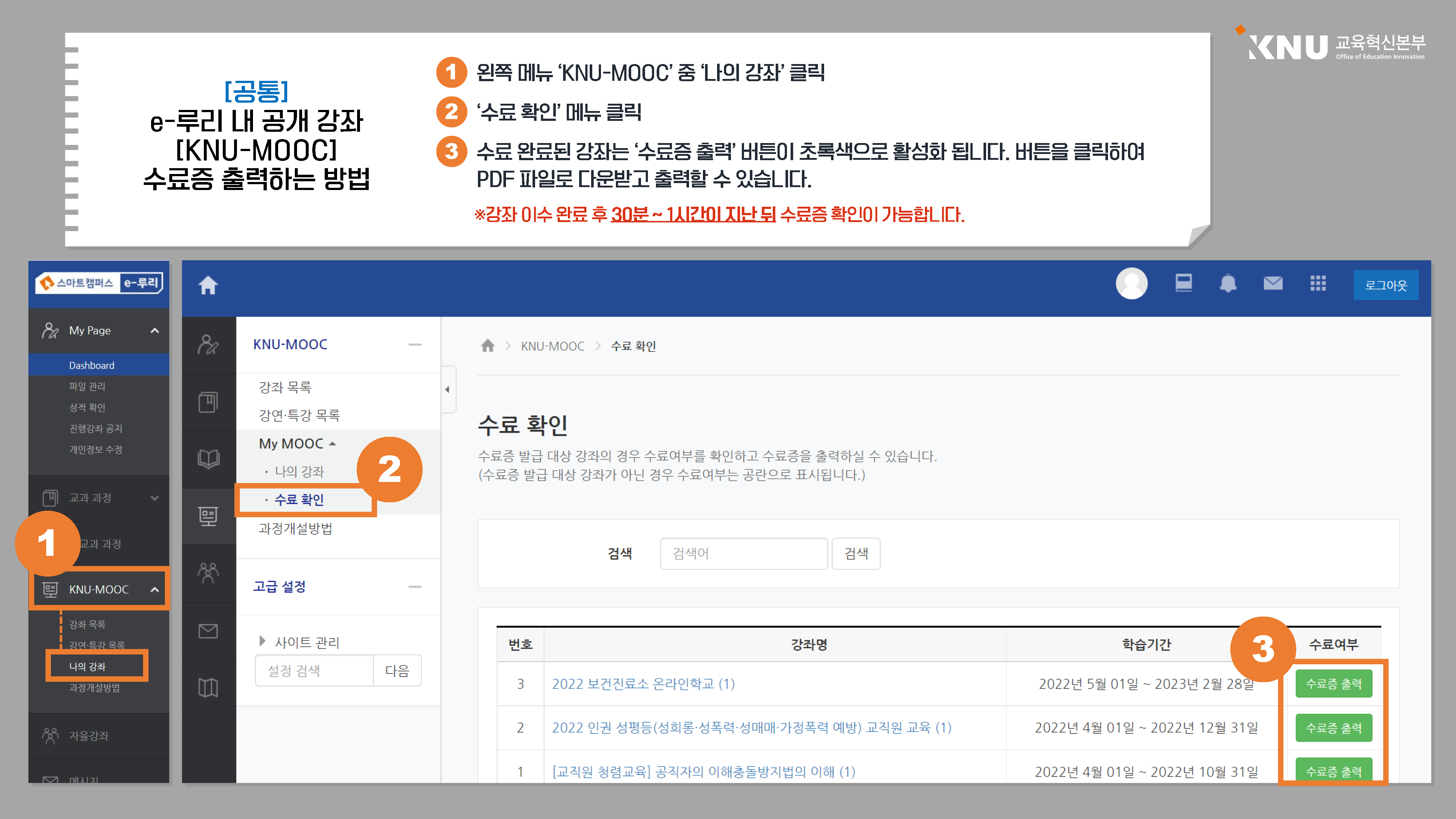Expand the 교과 과정 menu chevron
1456x819 pixels.
154,498
